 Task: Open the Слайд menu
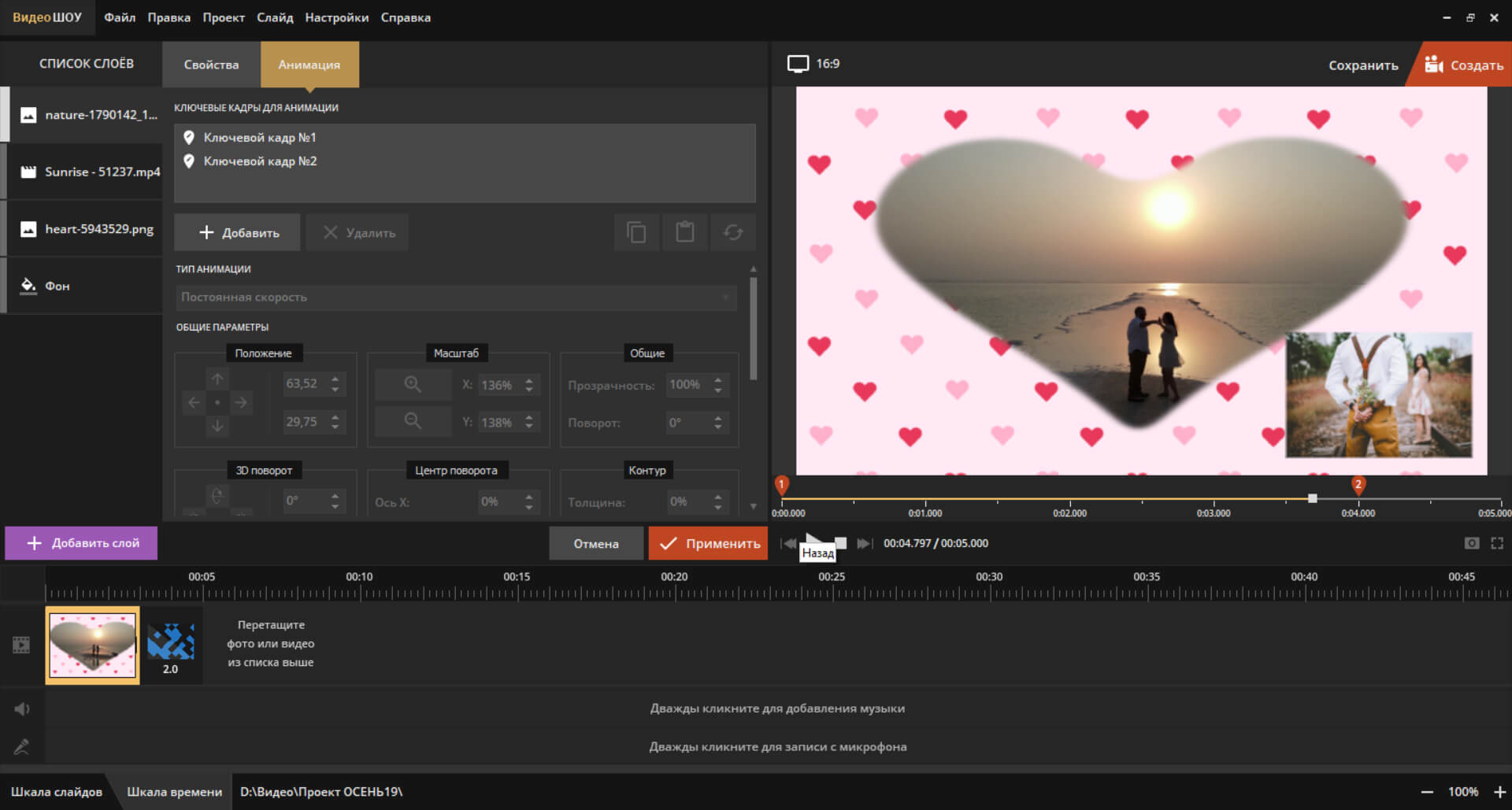[x=275, y=17]
